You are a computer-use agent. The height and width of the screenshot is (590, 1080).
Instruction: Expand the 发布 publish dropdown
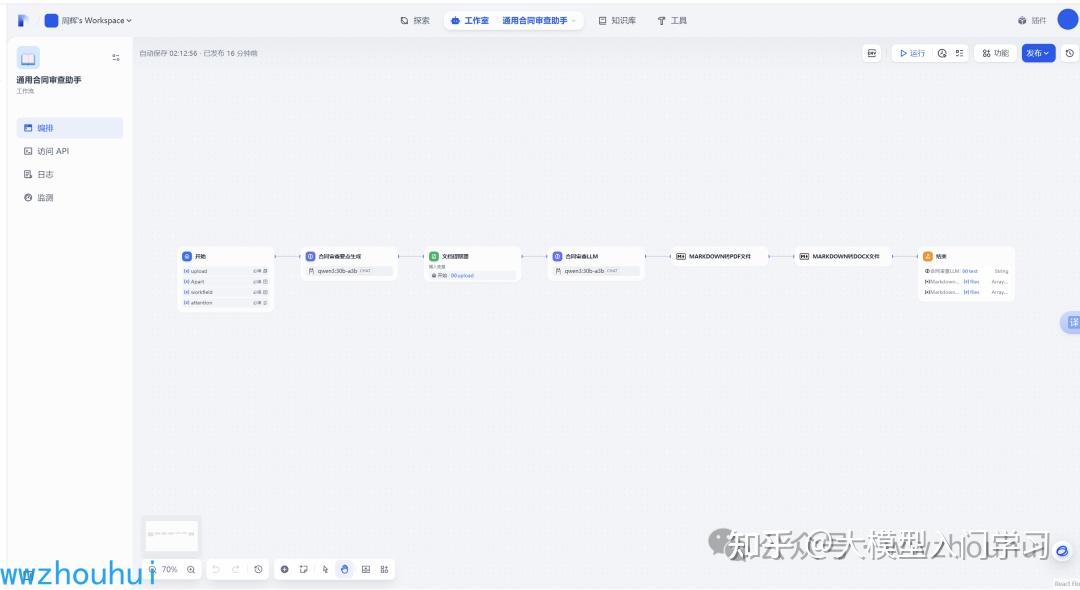[x=1038, y=53]
